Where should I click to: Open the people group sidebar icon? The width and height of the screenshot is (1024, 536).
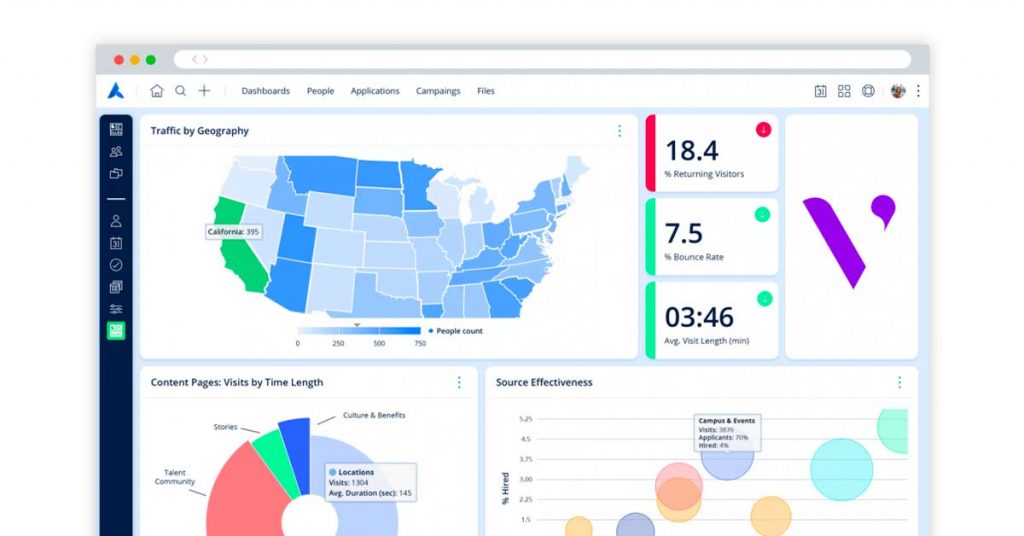coord(116,151)
